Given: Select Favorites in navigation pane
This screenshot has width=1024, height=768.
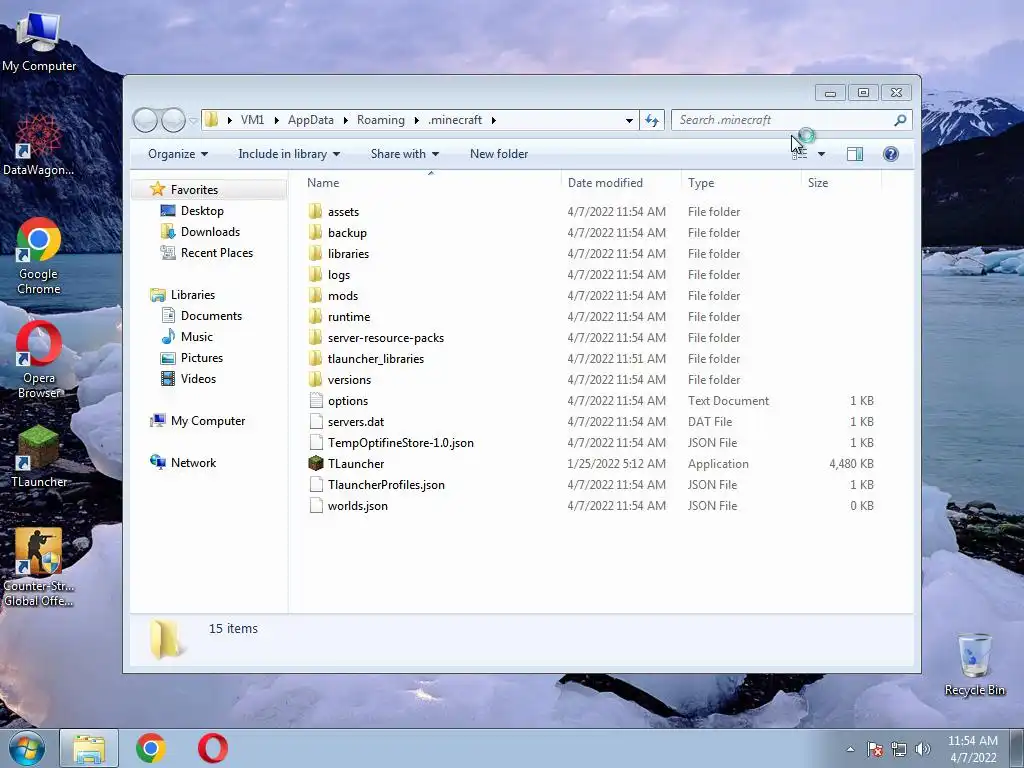Looking at the screenshot, I should click(194, 189).
